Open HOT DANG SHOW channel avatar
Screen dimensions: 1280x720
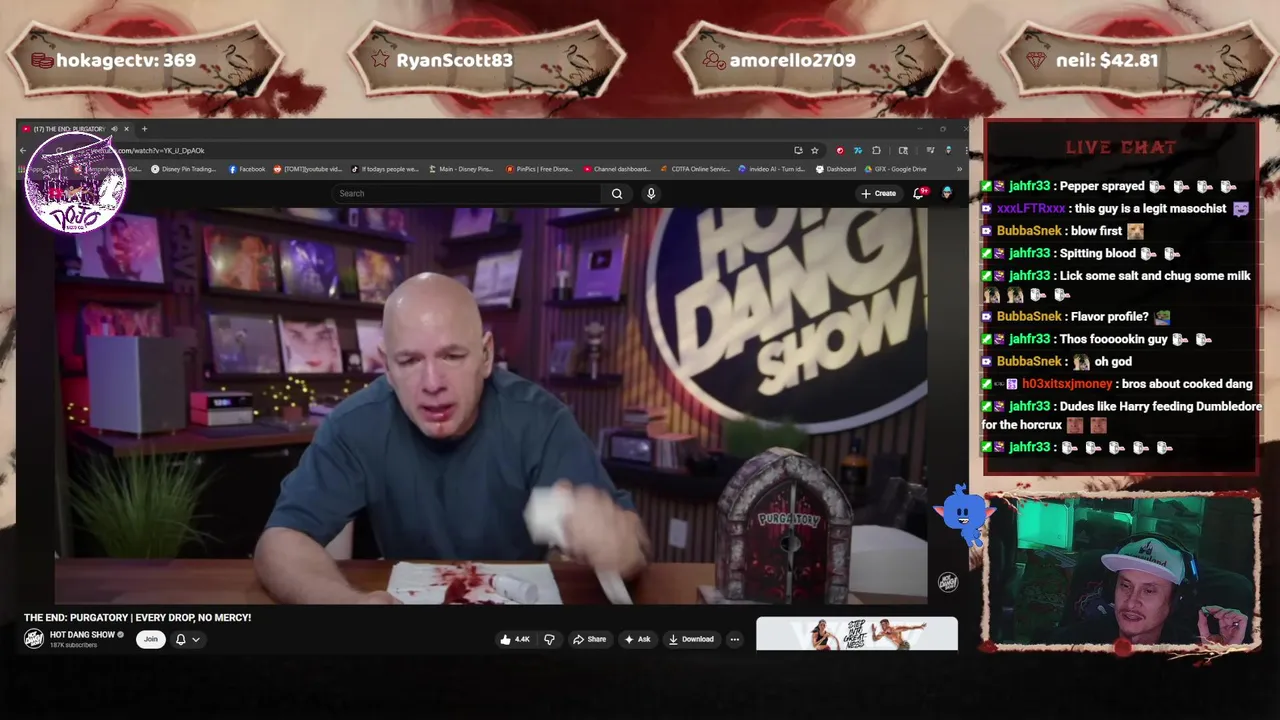(x=34, y=639)
